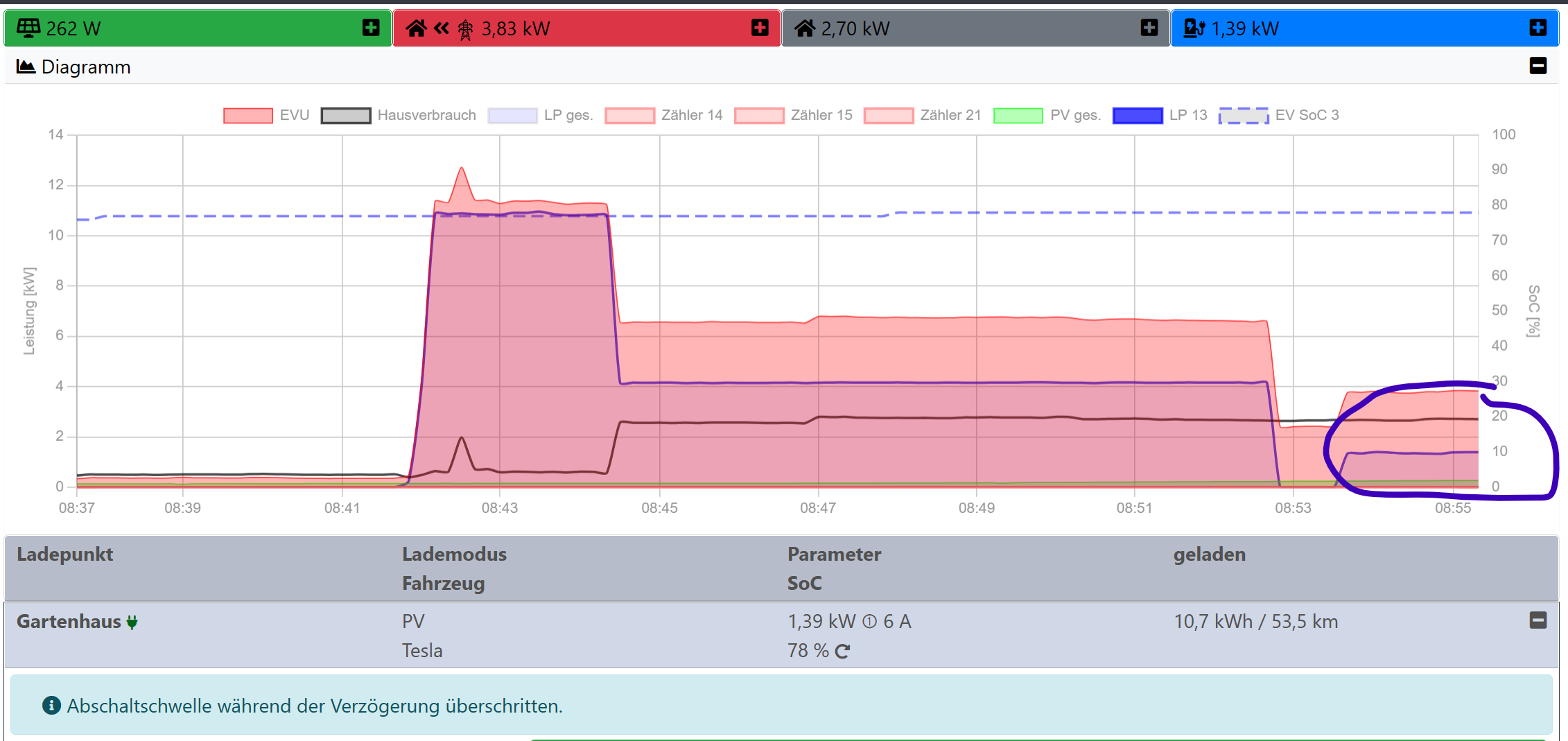1568x741 pixels.
Task: Click the 08:53 time axis label
Action: pyautogui.click(x=1293, y=508)
